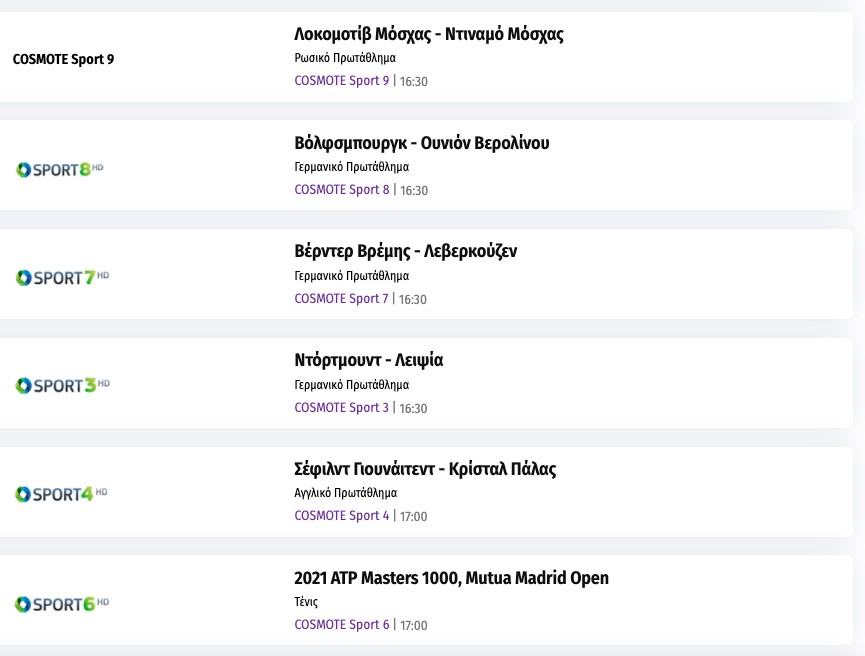Click the bold COSMOTE Sport 9 channel label
865x656 pixels.
point(63,59)
